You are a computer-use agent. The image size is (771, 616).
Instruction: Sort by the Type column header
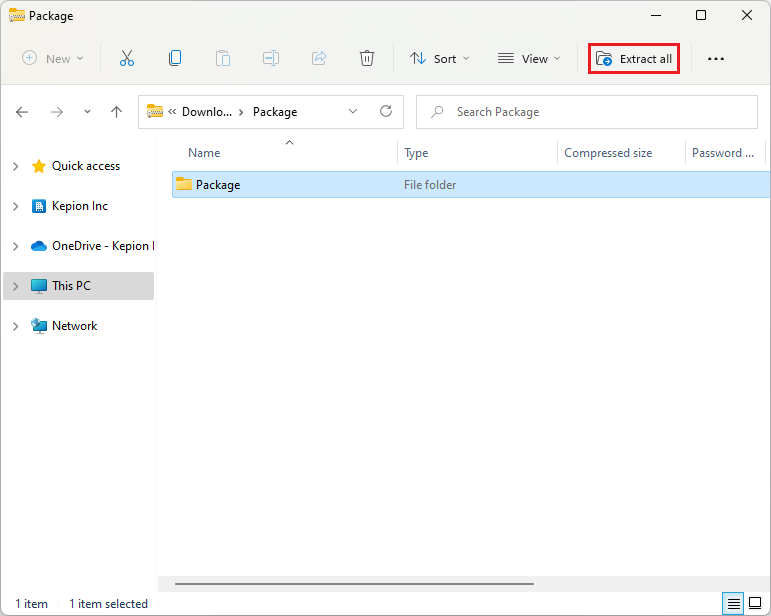416,153
